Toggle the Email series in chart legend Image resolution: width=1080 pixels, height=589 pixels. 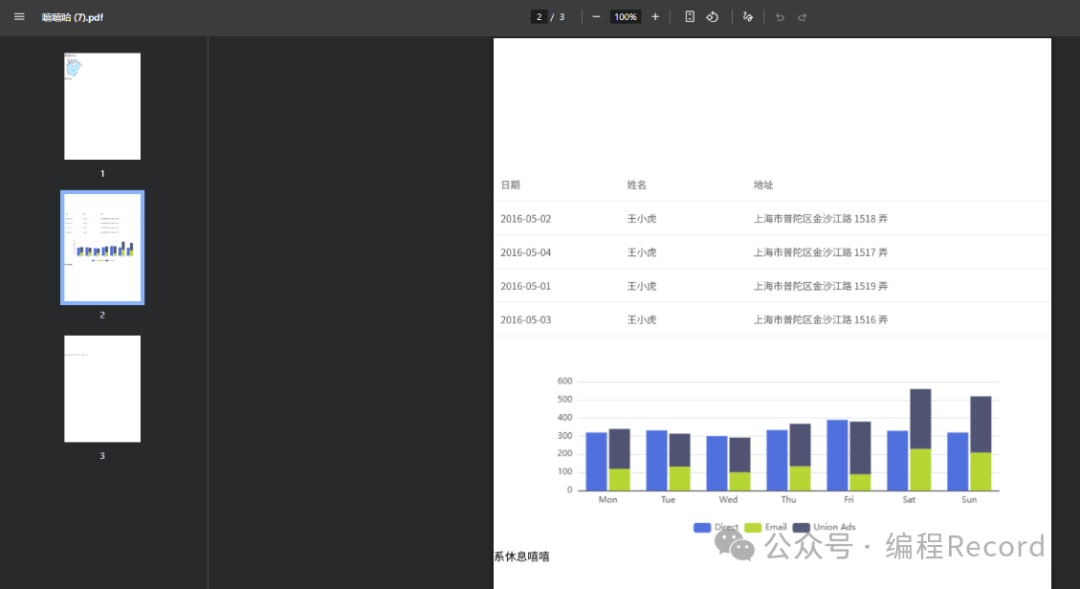pyautogui.click(x=765, y=527)
